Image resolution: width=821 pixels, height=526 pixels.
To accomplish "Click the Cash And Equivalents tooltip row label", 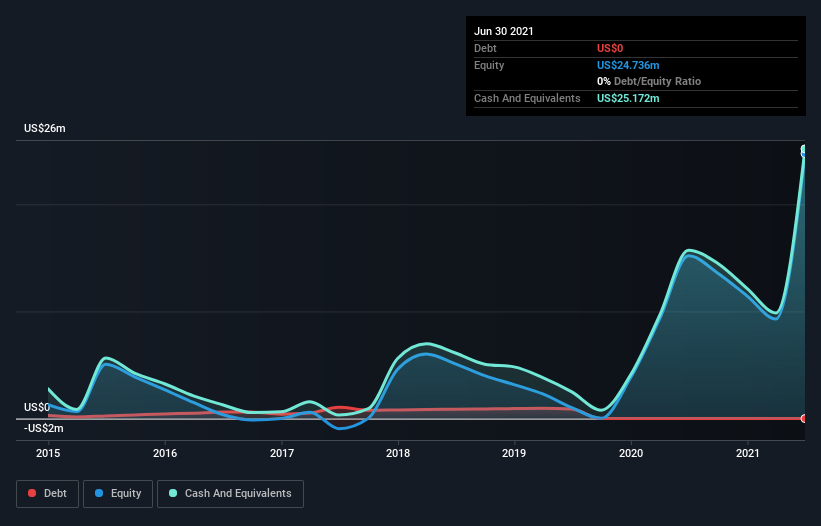I will click(x=527, y=98).
